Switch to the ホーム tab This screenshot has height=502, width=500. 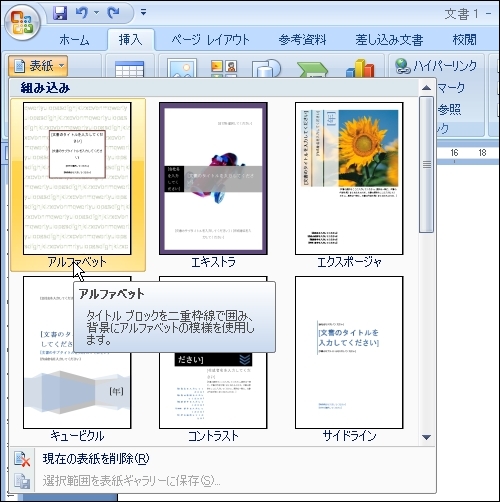click(74, 40)
